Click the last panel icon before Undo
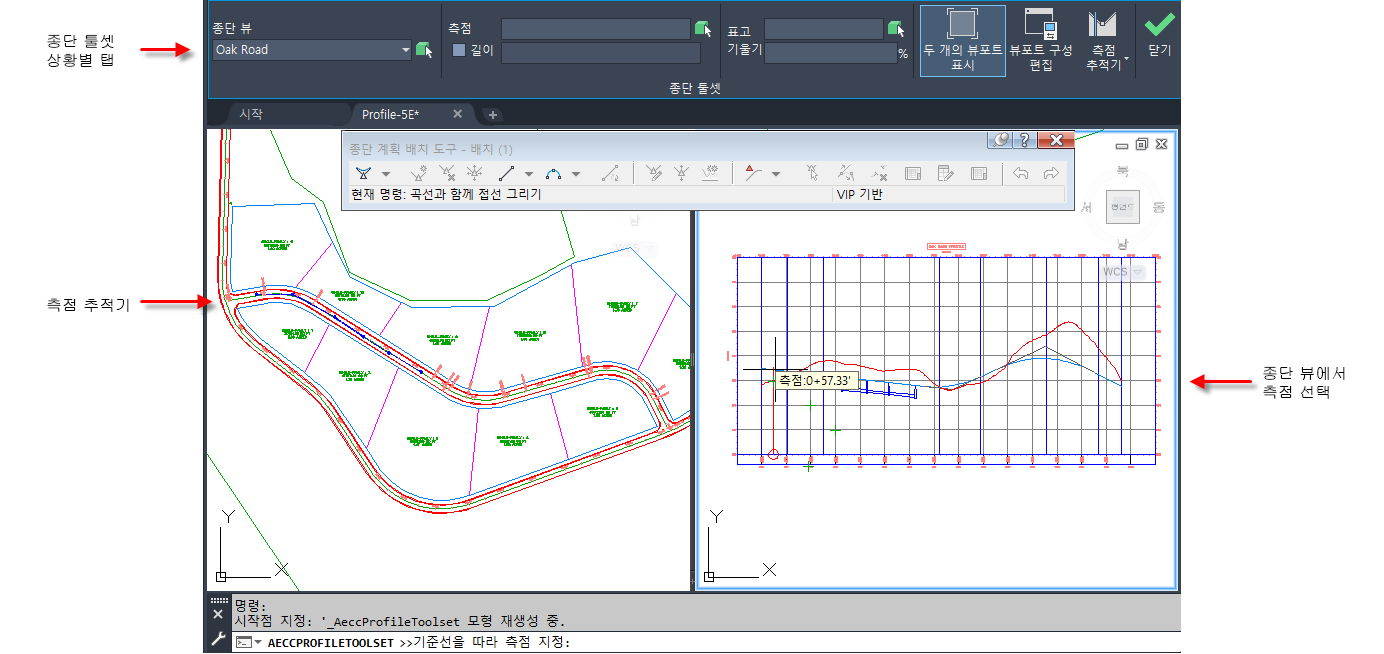The image size is (1384, 654). click(x=979, y=173)
